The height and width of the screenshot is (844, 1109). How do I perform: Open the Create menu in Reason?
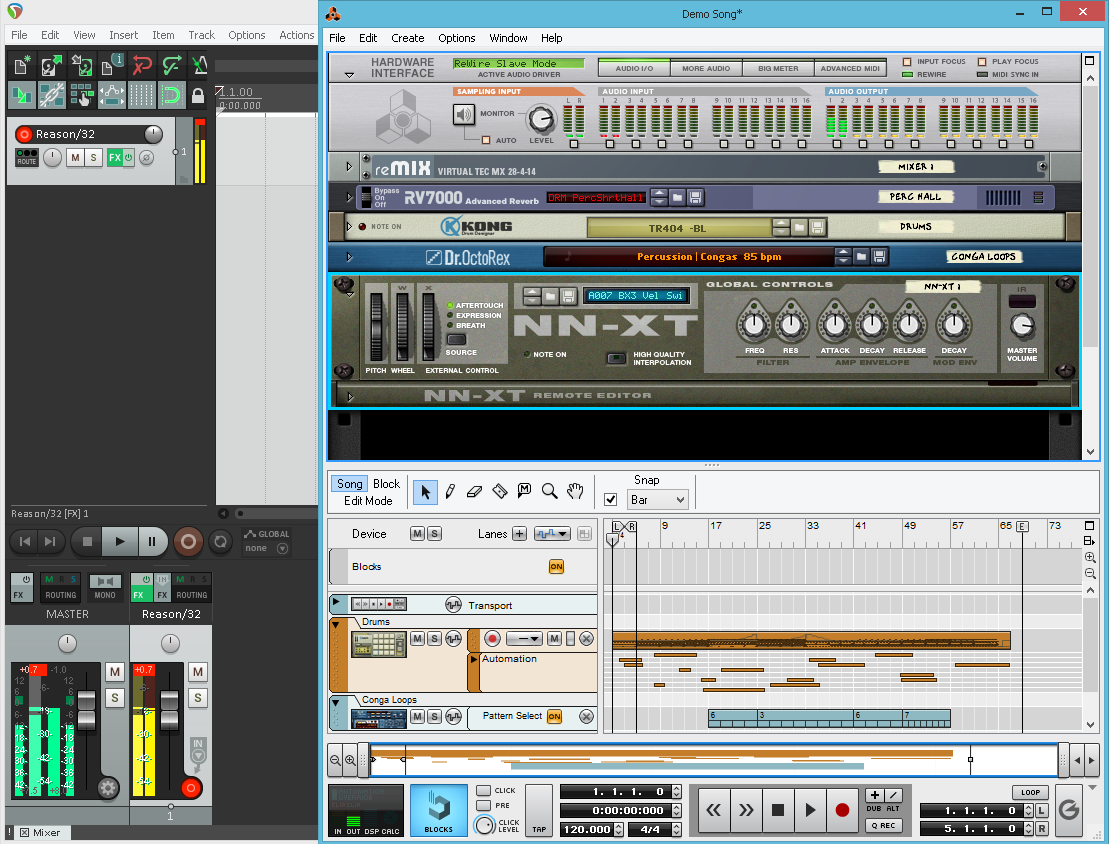coord(407,38)
